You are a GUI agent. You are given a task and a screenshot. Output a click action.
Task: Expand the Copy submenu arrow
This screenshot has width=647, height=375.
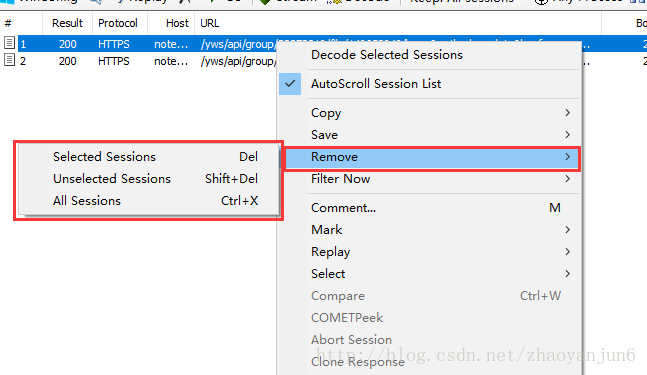coord(567,113)
